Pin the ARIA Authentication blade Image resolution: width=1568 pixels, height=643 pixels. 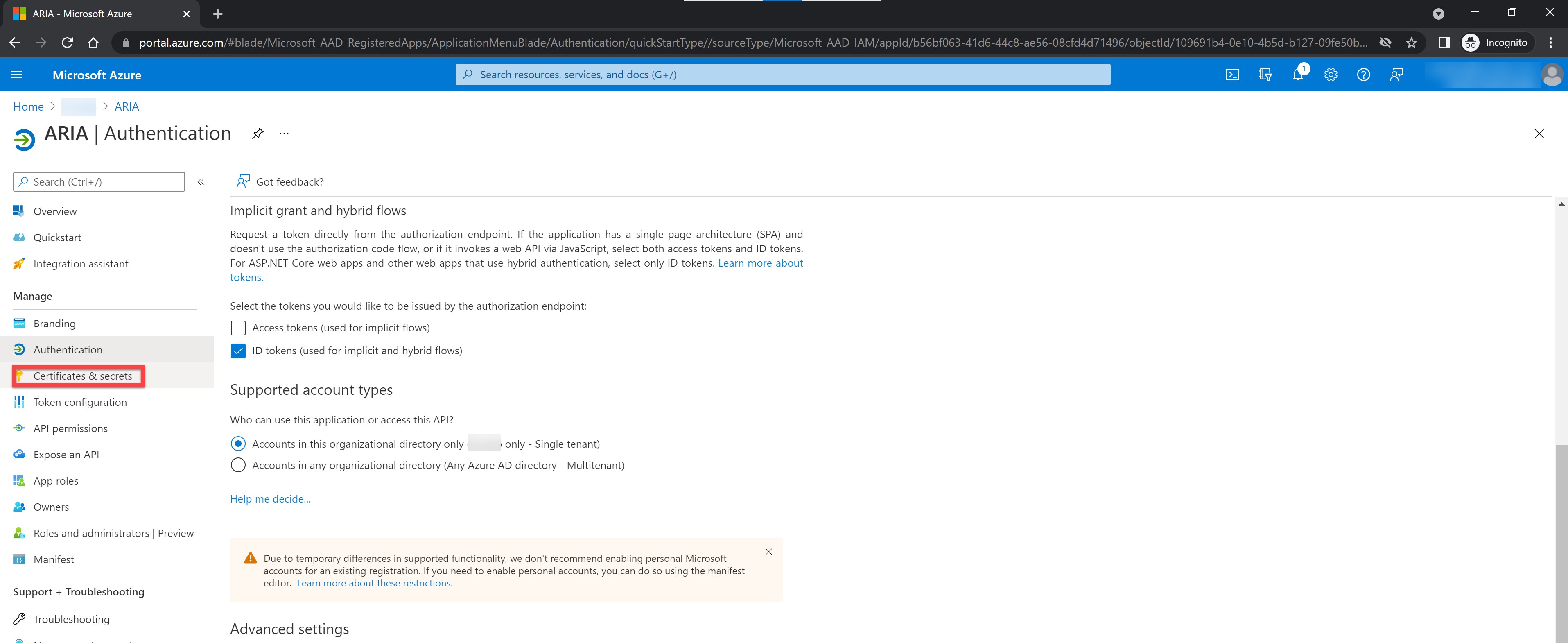pos(258,134)
